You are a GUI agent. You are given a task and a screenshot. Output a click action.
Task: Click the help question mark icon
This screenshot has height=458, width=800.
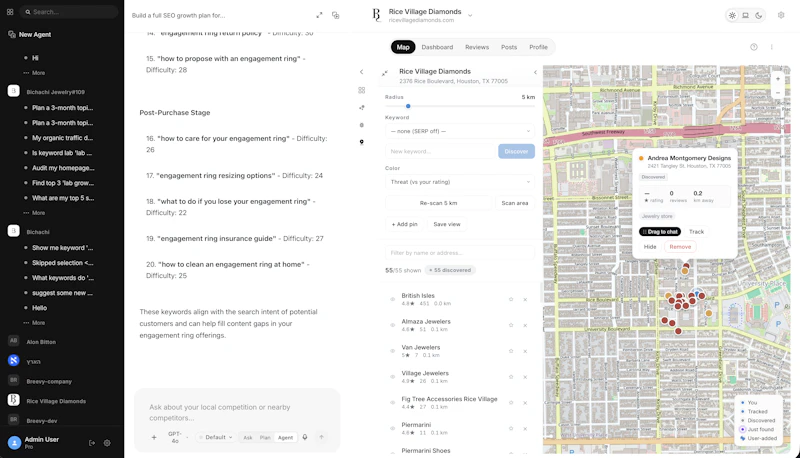coord(754,47)
